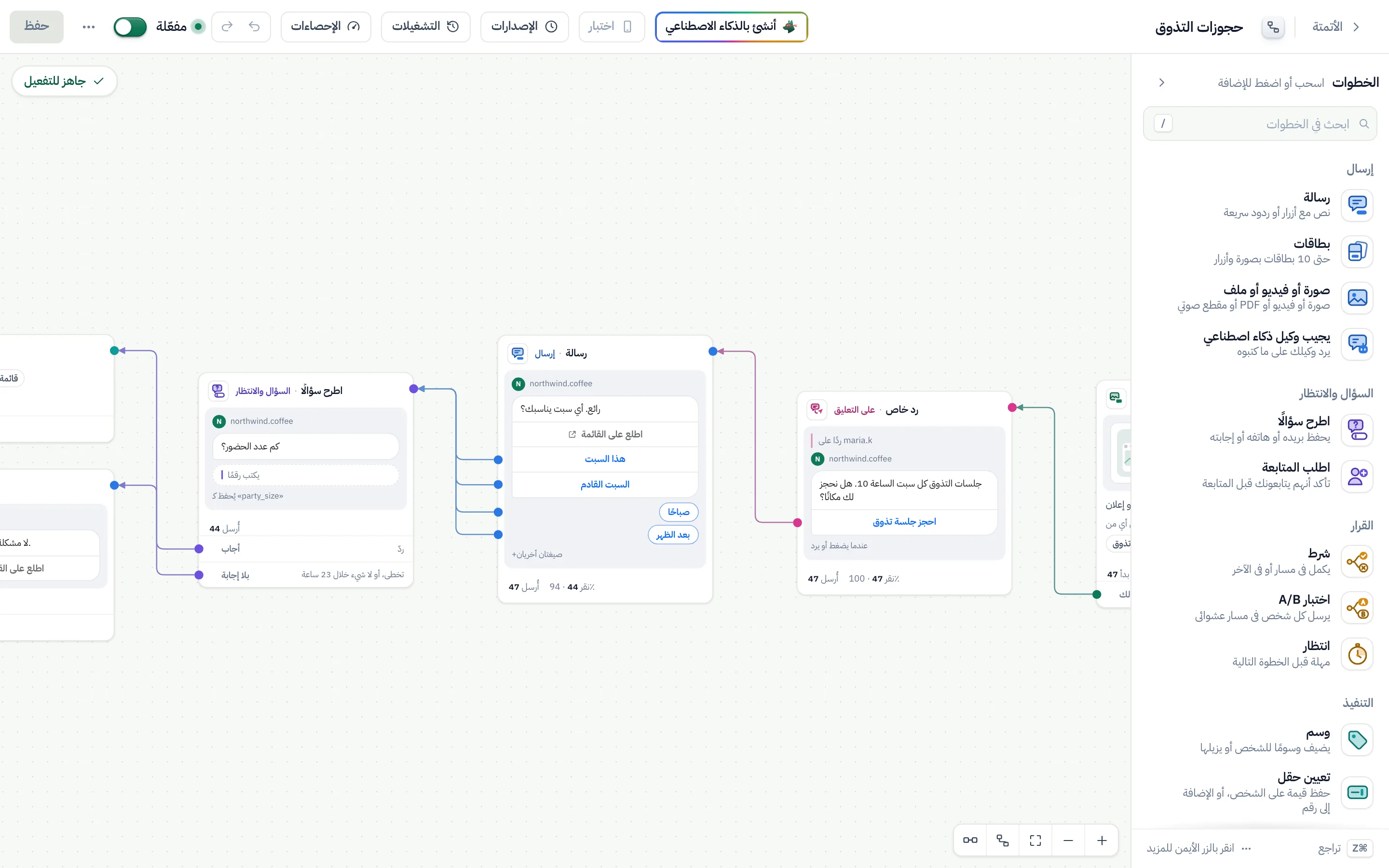
Task: Select the السبت القادم option
Action: [x=605, y=485]
